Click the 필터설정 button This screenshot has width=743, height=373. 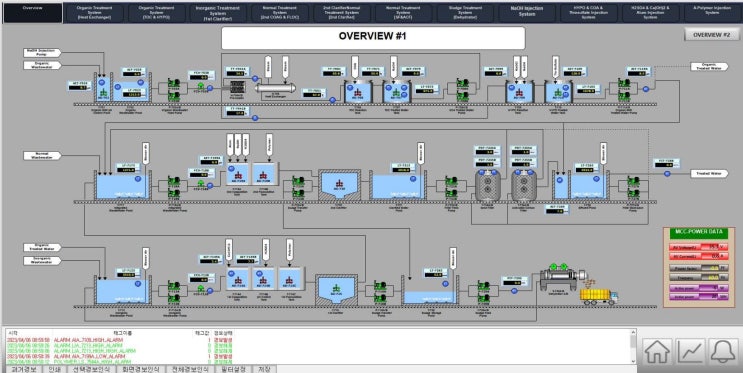[233, 369]
